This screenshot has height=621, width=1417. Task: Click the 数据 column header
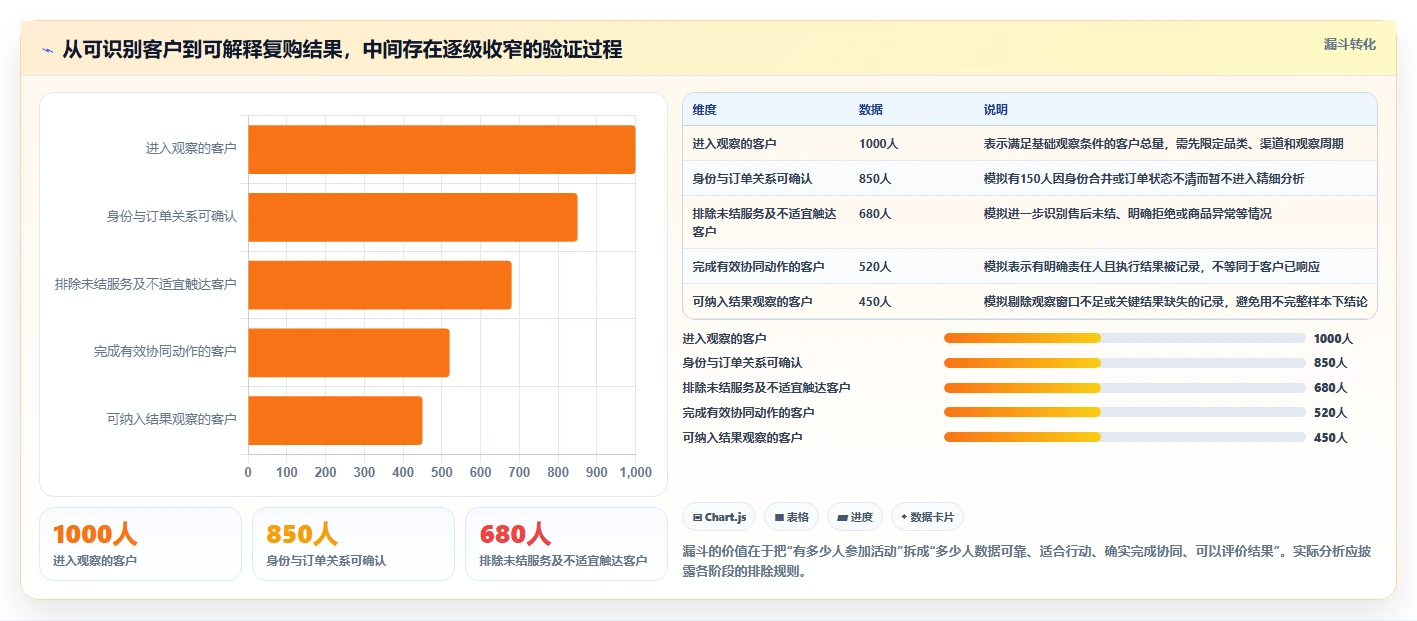coord(871,110)
